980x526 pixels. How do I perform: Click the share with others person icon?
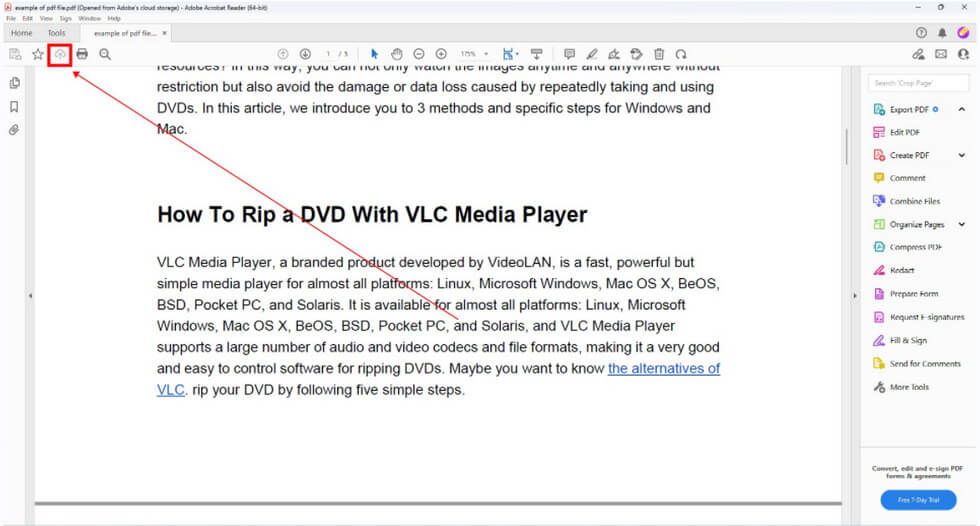(x=963, y=54)
